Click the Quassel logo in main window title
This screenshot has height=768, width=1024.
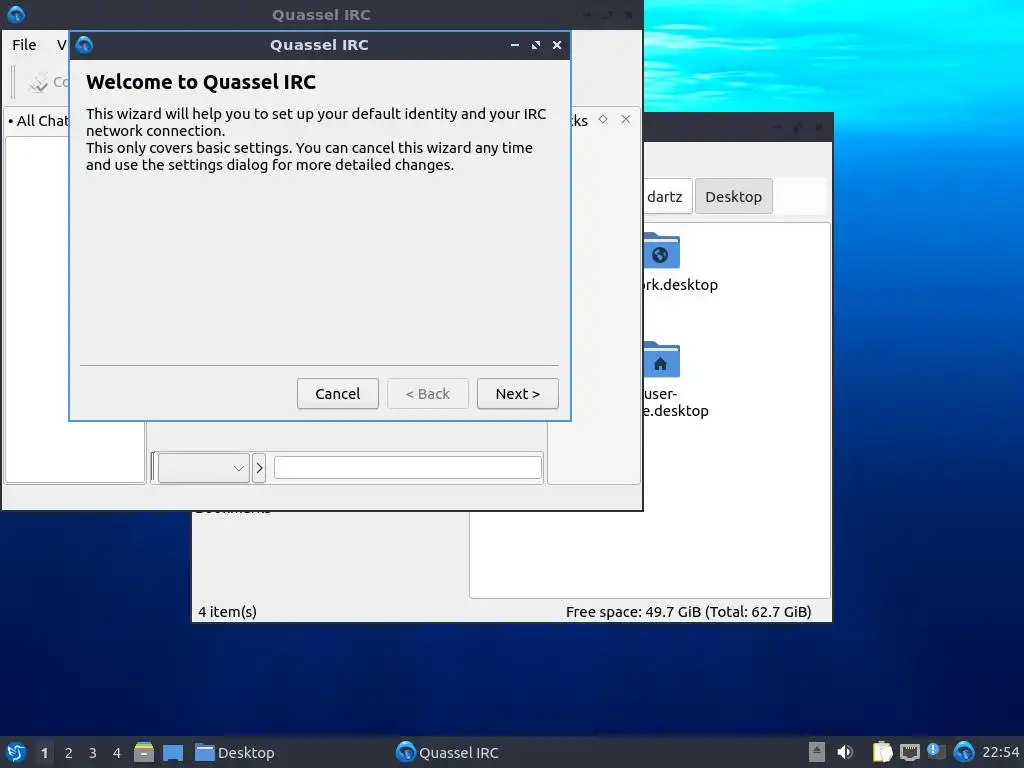(16, 14)
